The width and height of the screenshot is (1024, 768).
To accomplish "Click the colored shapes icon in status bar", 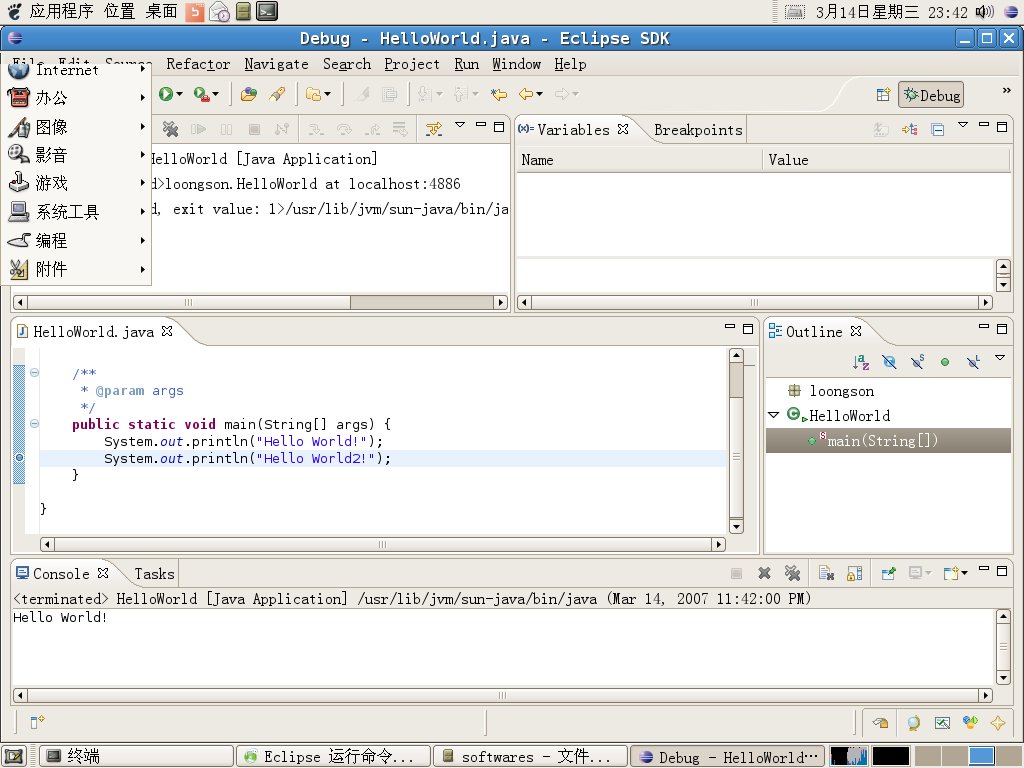I will (x=970, y=722).
